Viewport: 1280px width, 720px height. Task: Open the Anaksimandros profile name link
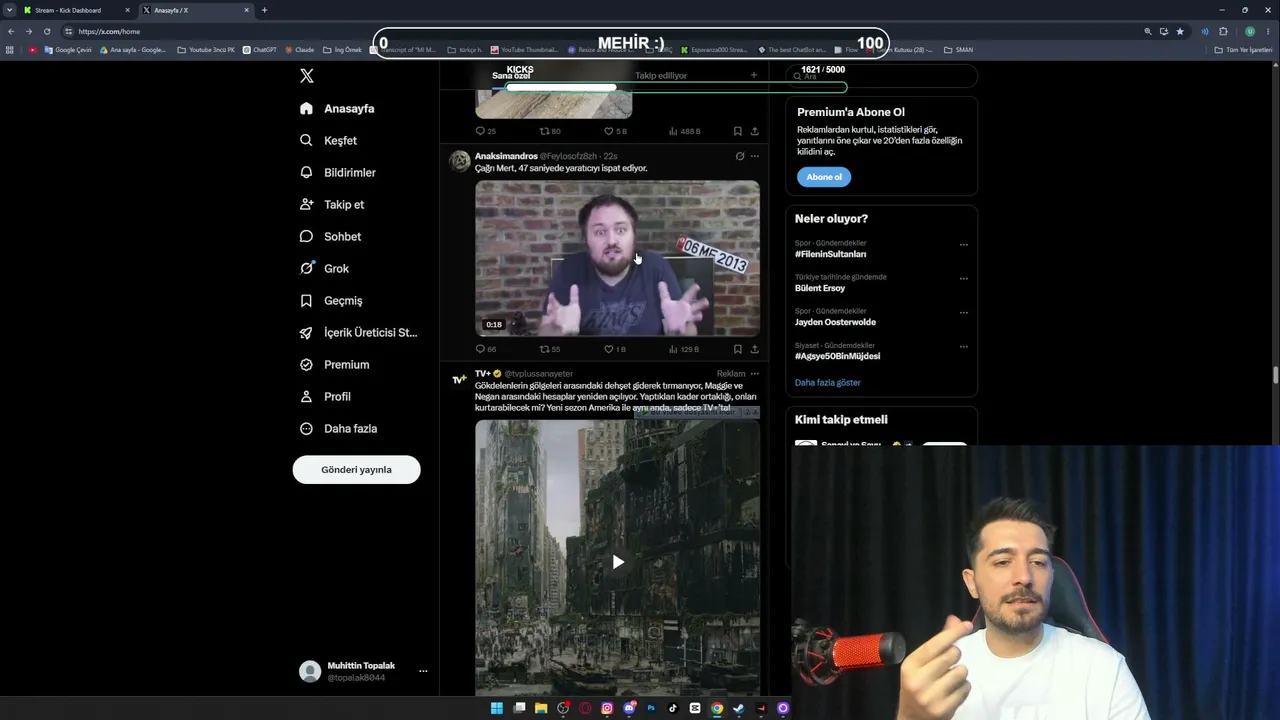point(506,156)
